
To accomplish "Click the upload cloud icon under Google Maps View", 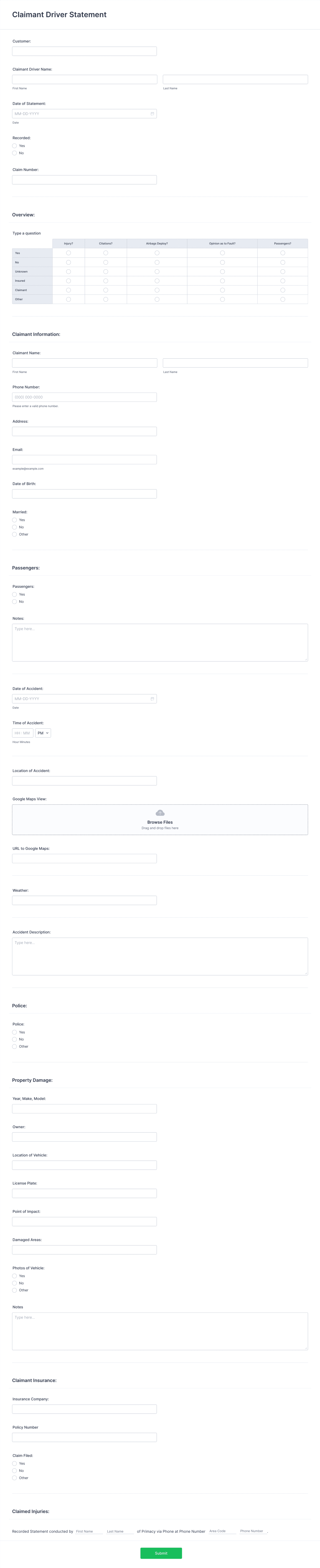I will click(160, 813).
